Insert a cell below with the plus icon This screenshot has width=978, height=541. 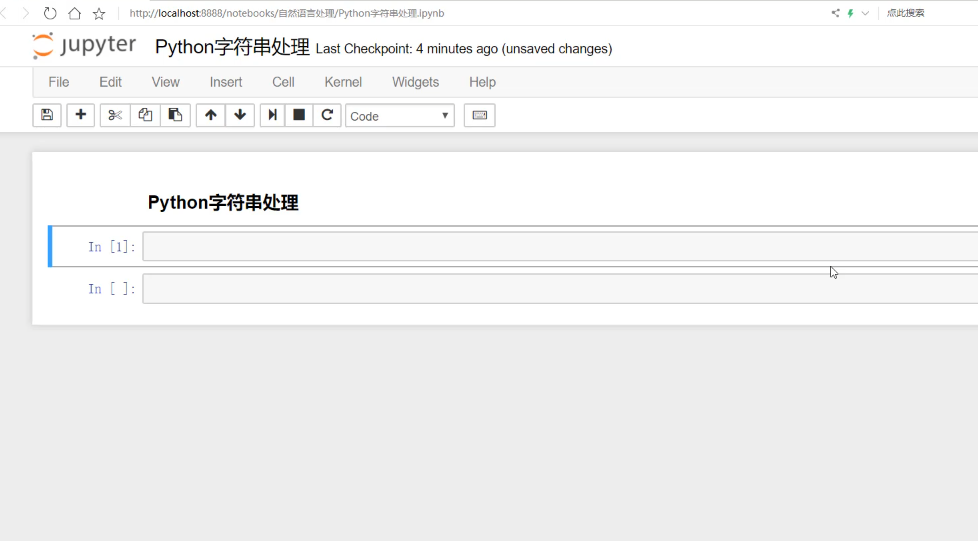(x=81, y=115)
